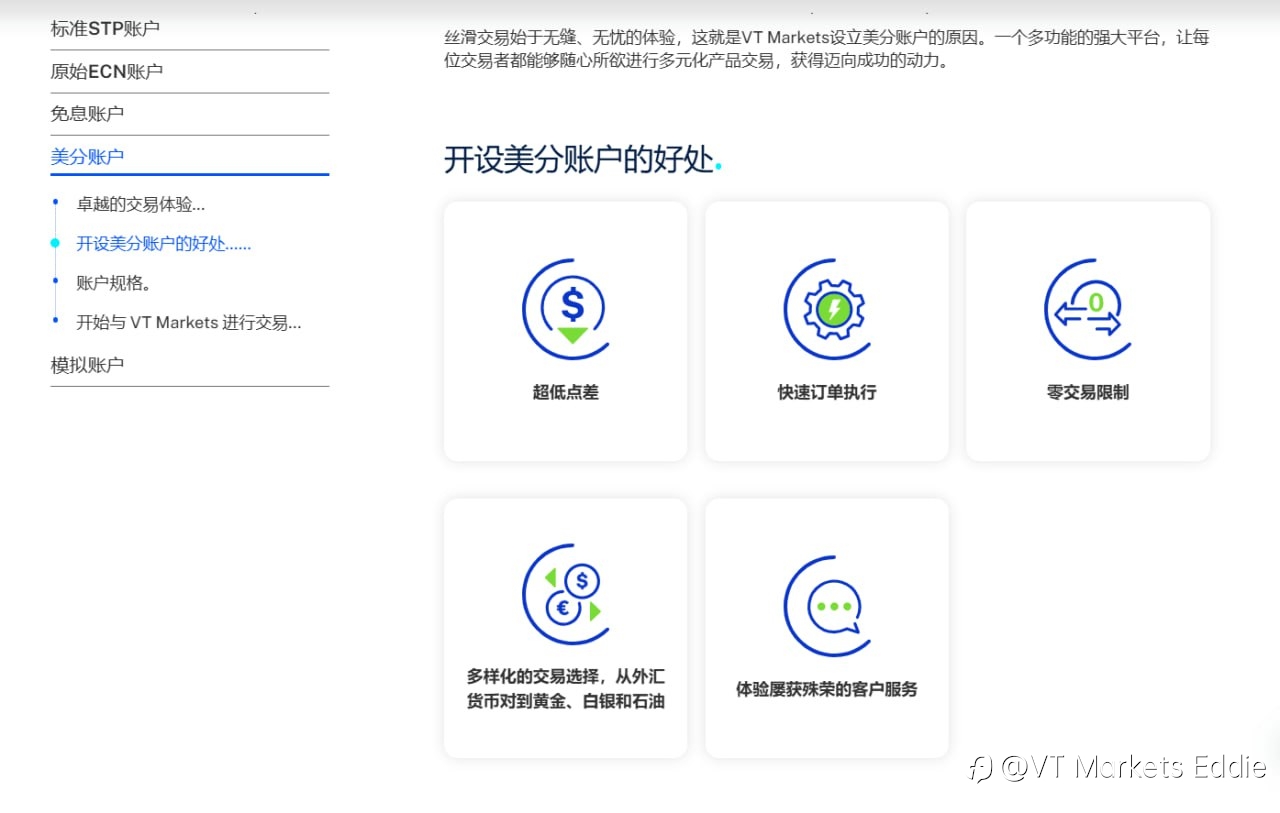Screen dimensions: 1280x813
Task: Jump to 账户规格。 section link
Action: point(114,282)
